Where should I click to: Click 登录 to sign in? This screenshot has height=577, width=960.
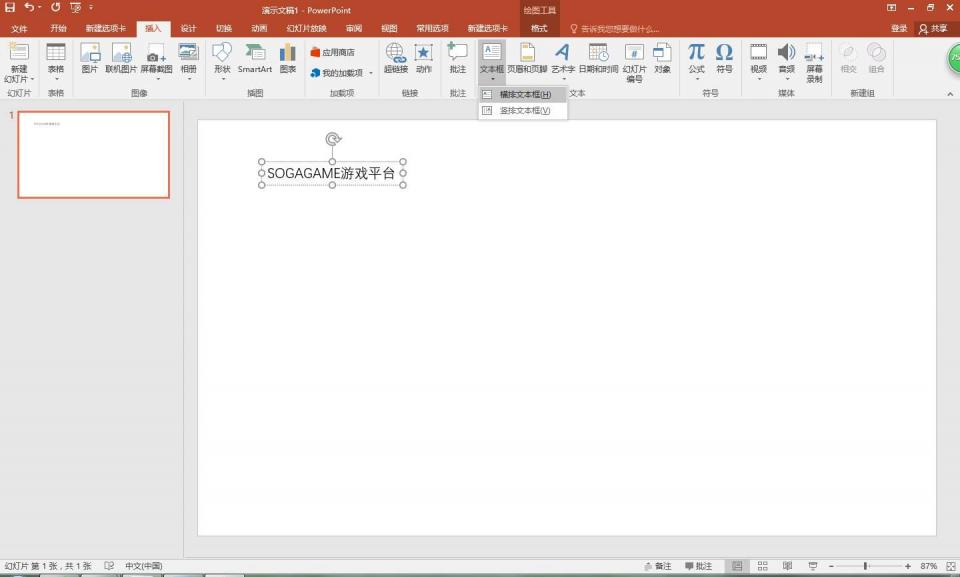[x=899, y=29]
